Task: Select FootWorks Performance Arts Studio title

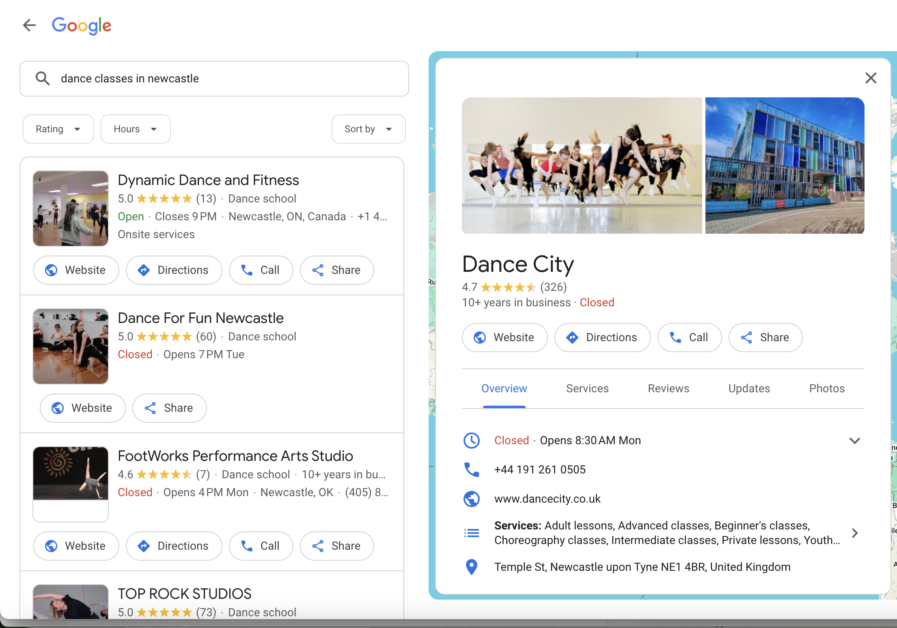Action: [x=235, y=456]
